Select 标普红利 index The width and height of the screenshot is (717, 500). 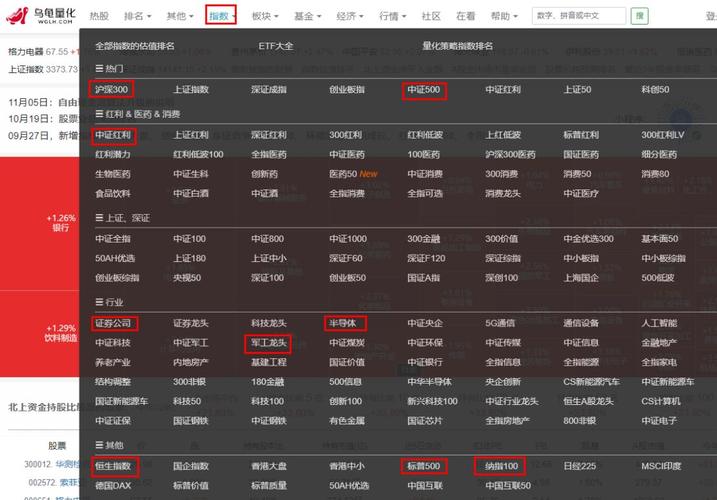pos(581,135)
